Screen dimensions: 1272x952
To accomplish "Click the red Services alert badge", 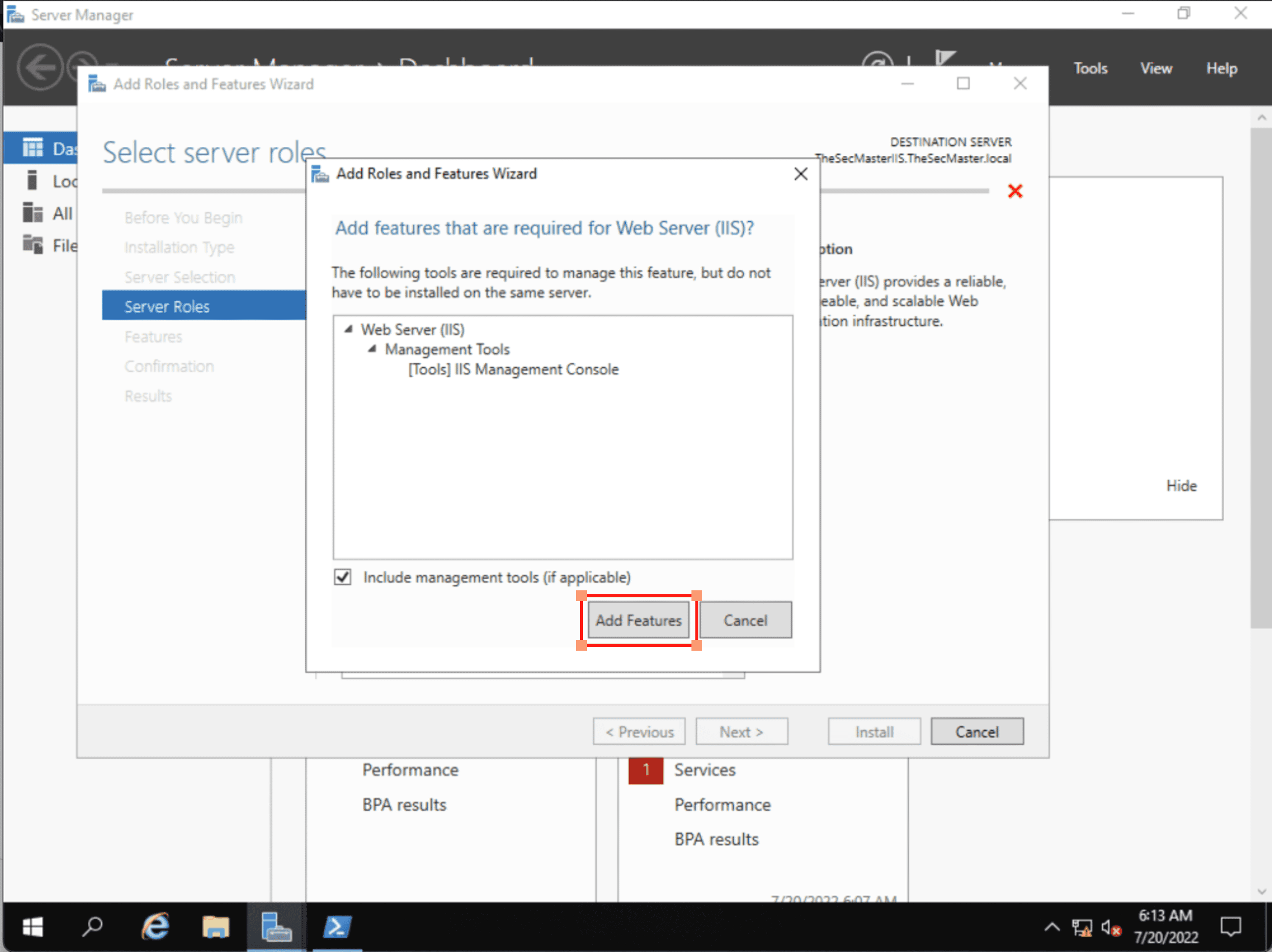I will 645,770.
